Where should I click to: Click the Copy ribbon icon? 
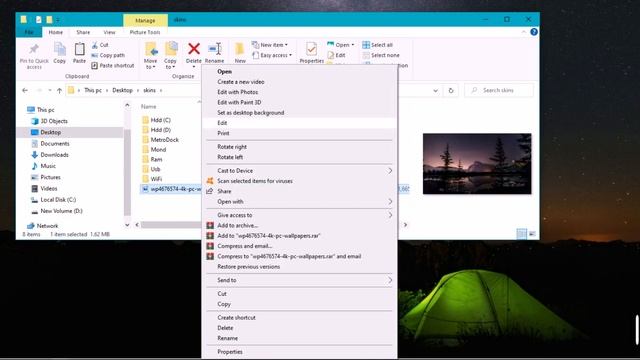[60, 49]
